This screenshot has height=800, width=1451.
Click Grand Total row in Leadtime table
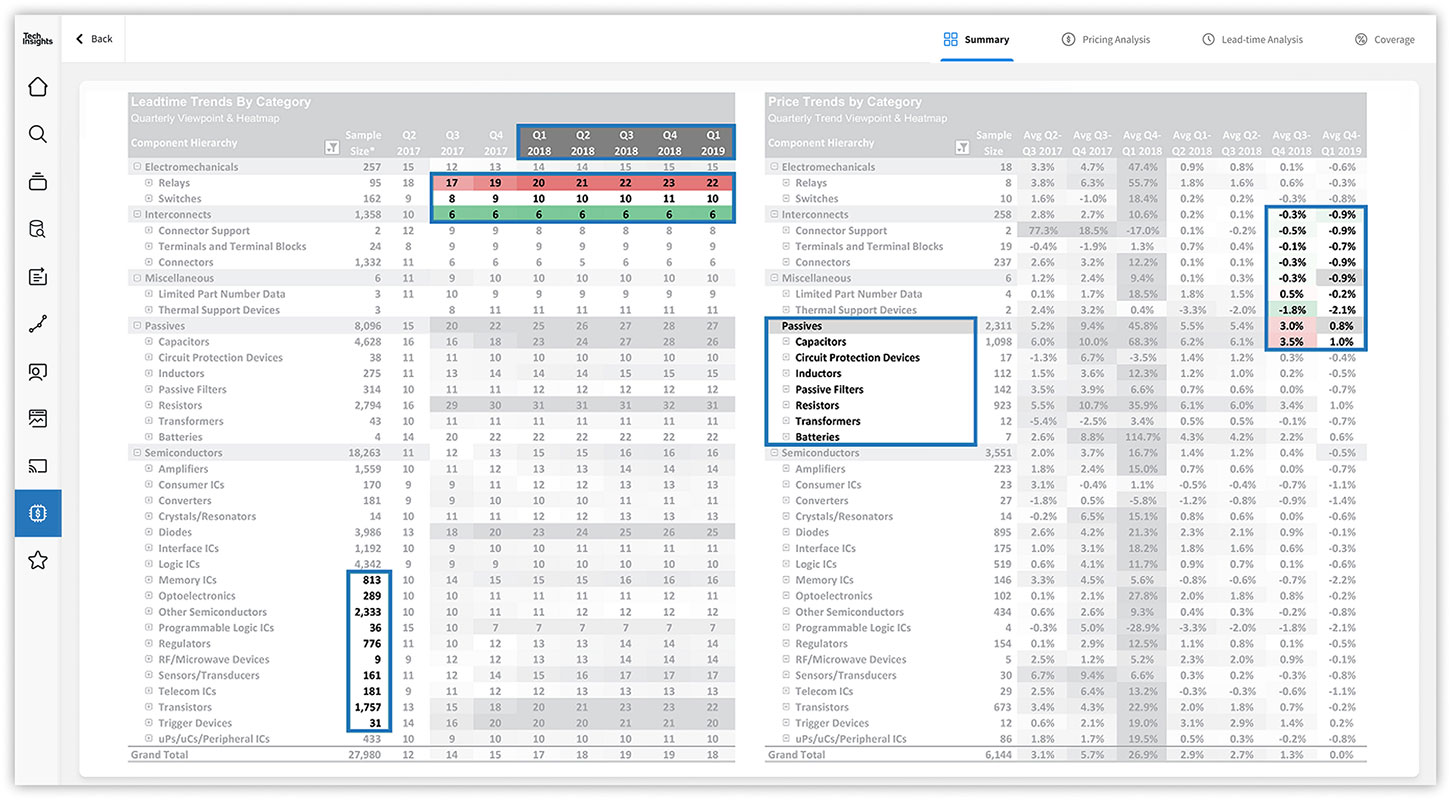[x=432, y=755]
